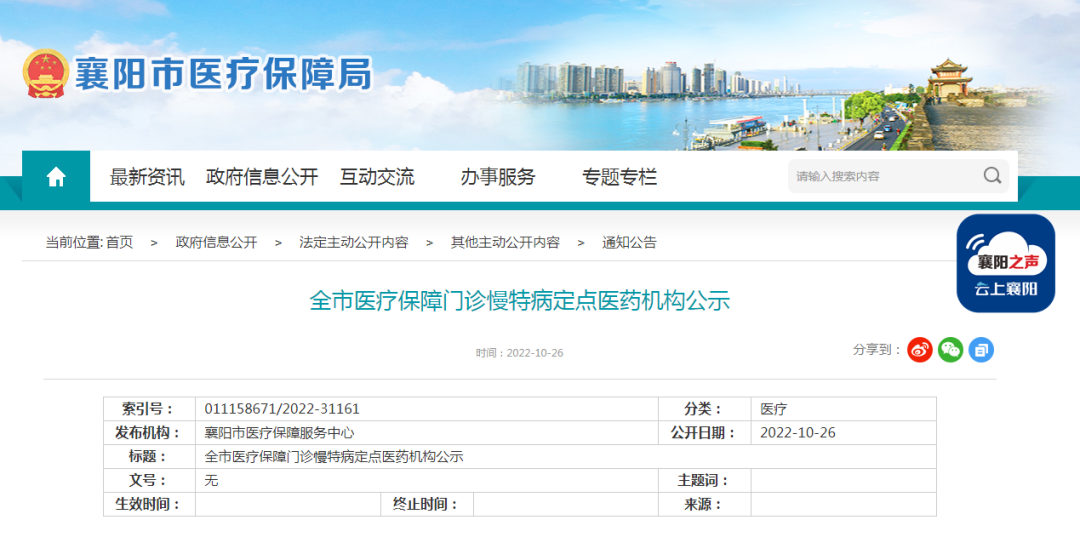Share to Weibo icon

(919, 350)
